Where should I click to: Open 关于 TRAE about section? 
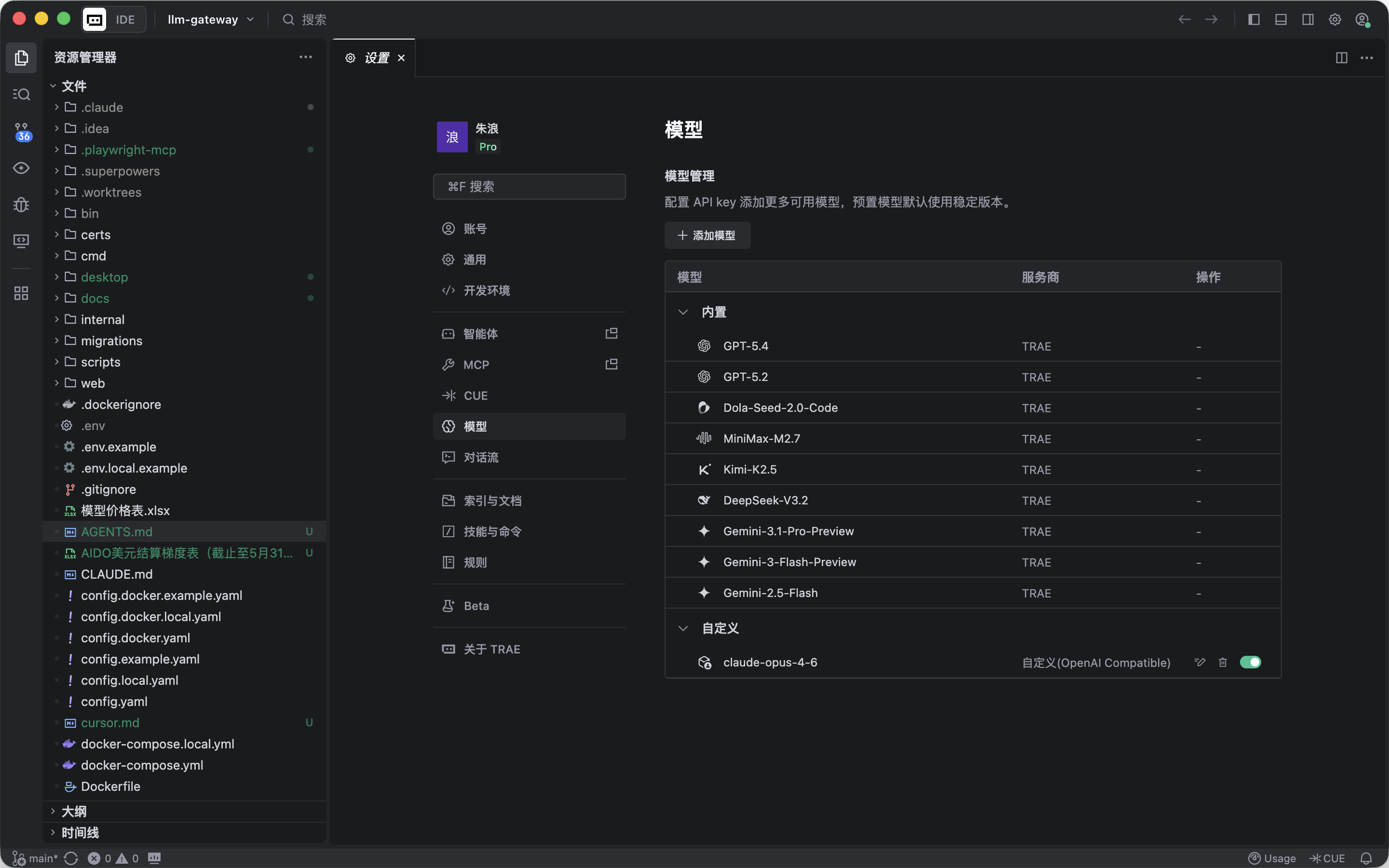coord(529,649)
